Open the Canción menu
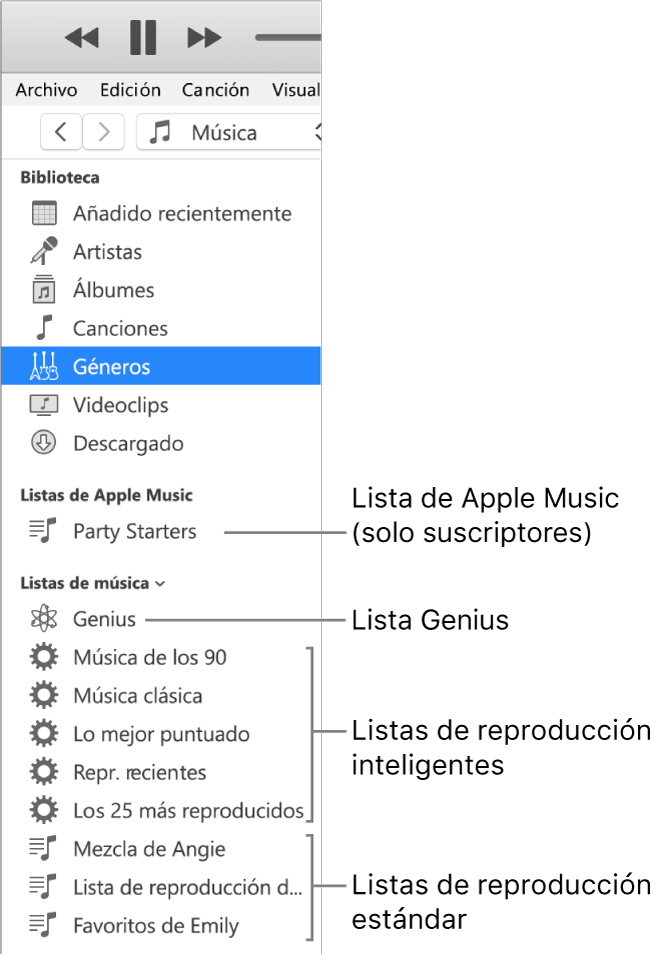660x955 pixels. point(215,89)
